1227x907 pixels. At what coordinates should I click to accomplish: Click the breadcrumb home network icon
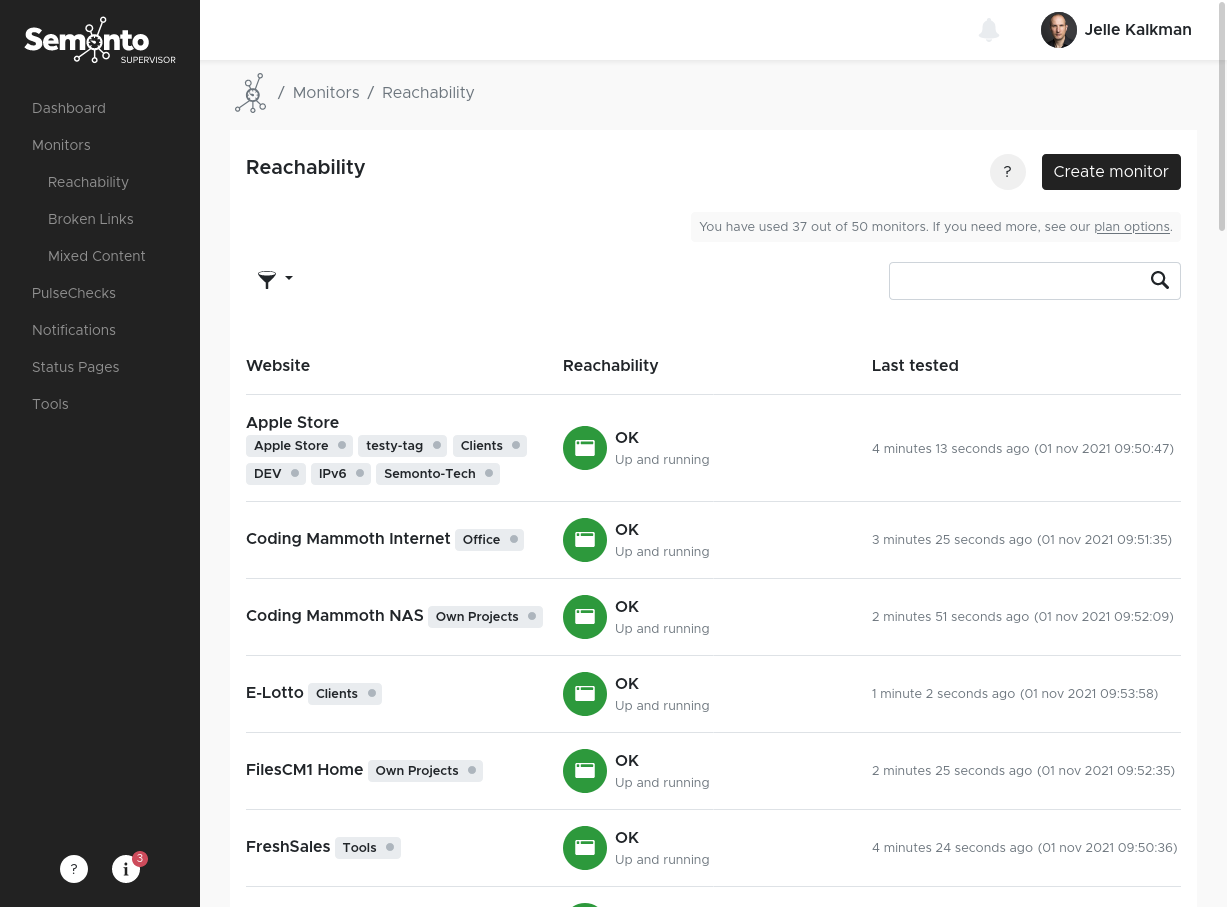[x=251, y=93]
